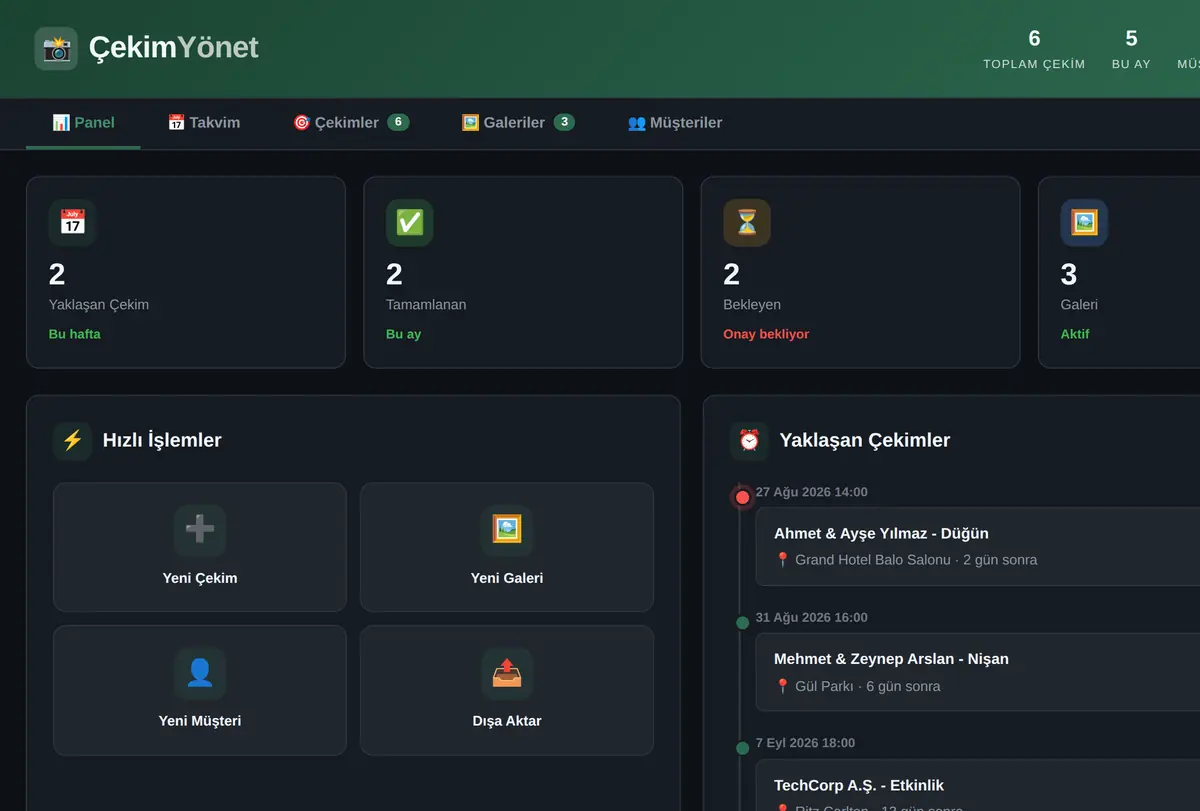Click the picture icon in Yeni Galeri
Image resolution: width=1200 pixels, height=811 pixels.
(507, 530)
